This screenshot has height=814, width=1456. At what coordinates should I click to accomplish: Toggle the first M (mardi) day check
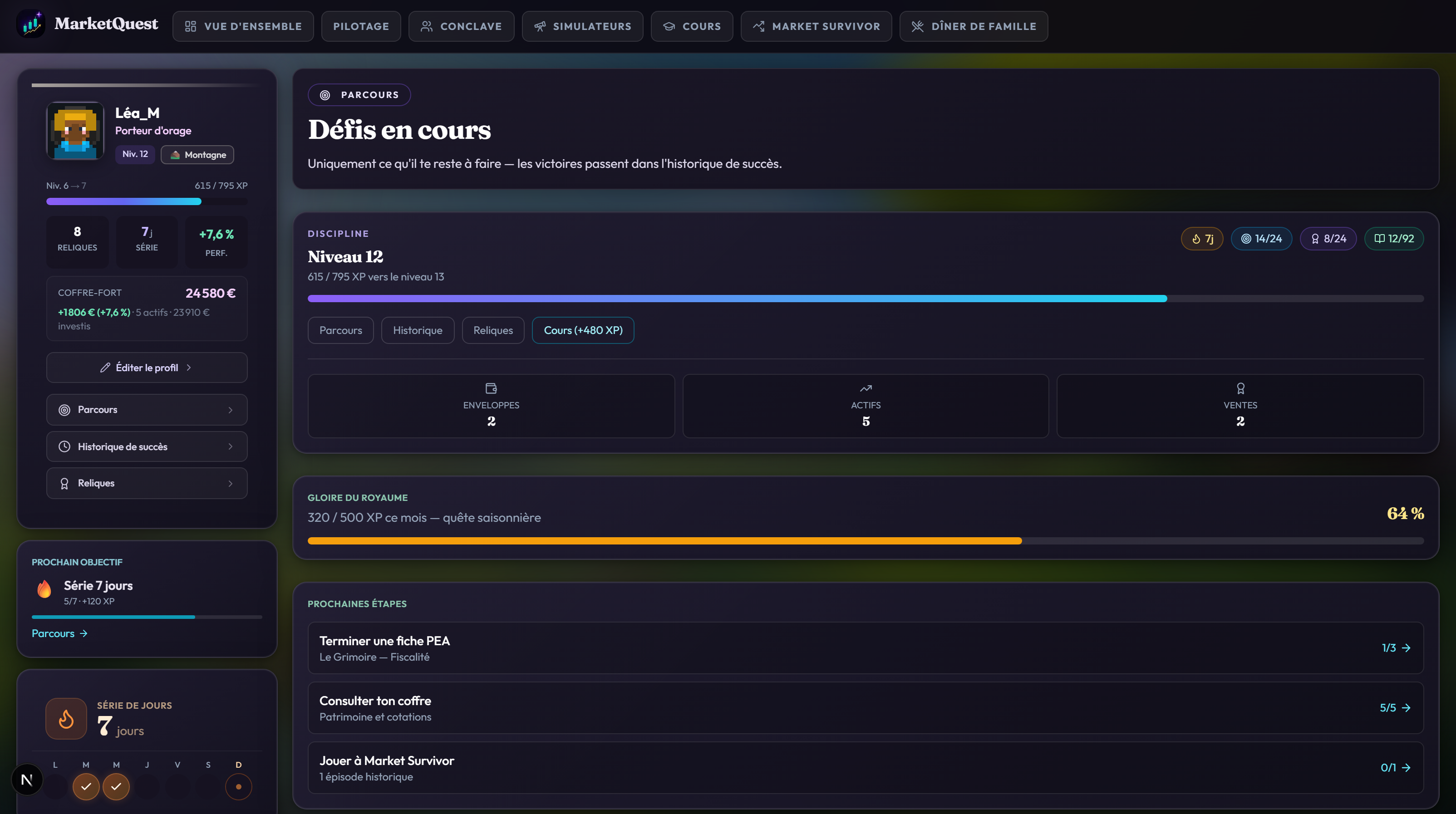[86, 787]
